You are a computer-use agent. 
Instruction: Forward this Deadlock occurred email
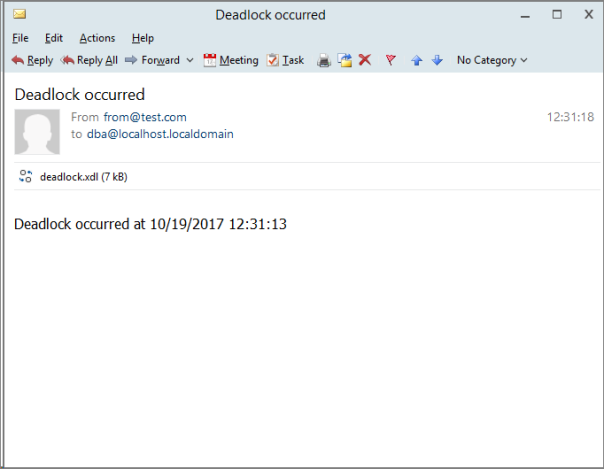pos(153,60)
